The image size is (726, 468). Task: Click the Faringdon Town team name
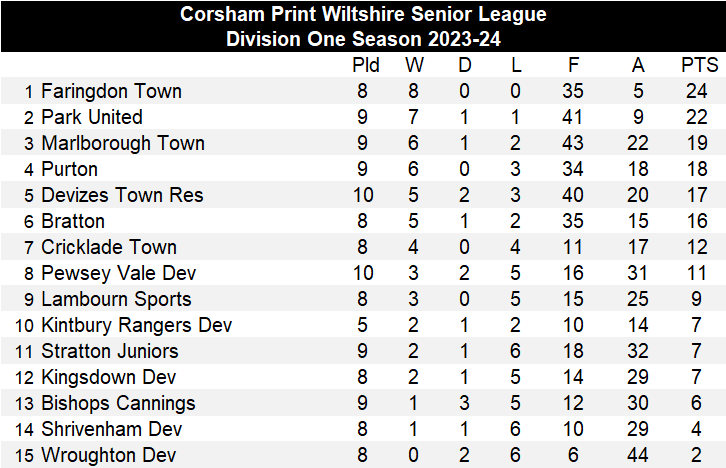click(x=111, y=91)
